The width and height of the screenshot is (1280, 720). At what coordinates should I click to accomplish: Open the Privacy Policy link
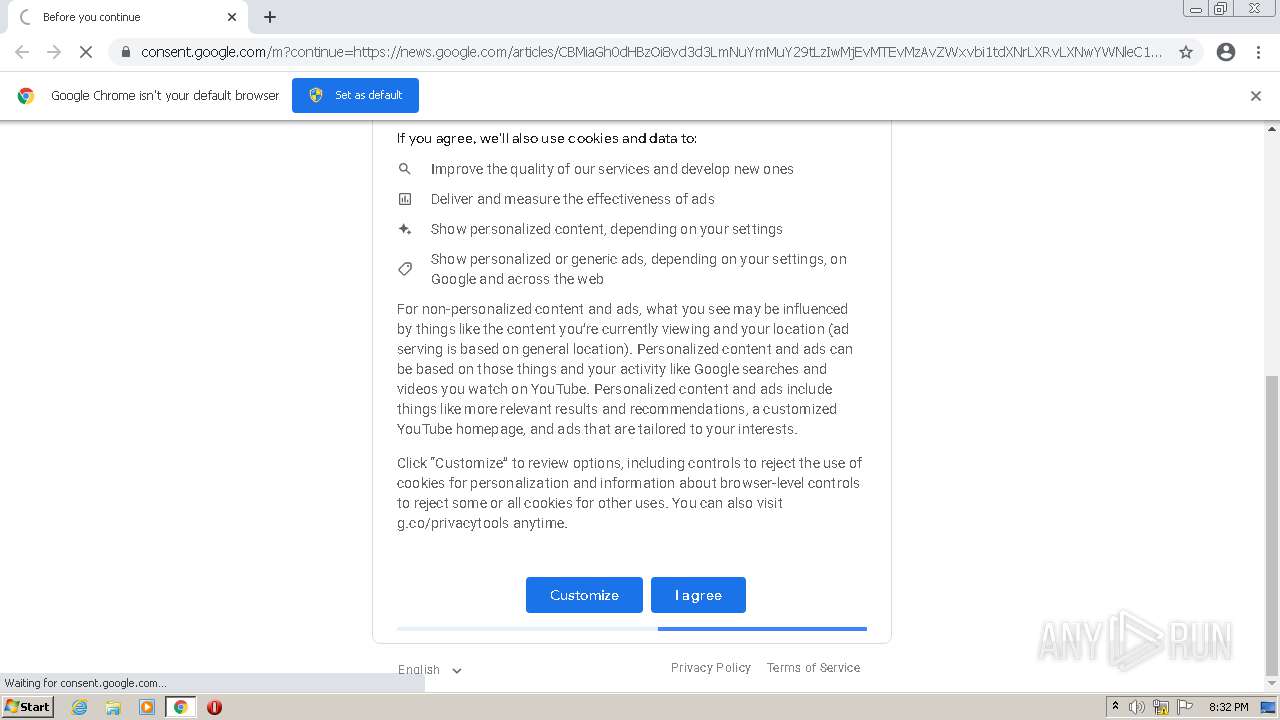click(x=711, y=668)
